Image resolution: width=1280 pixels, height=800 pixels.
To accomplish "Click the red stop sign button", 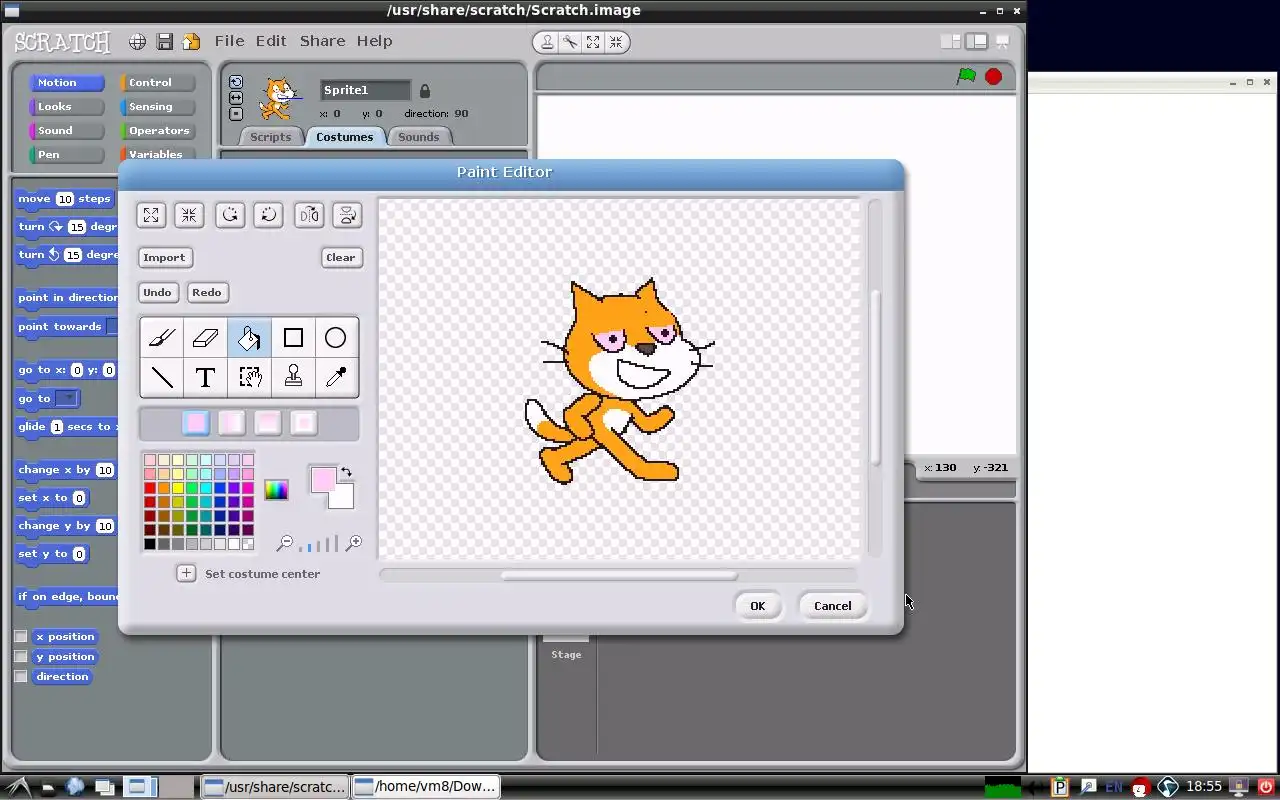I will tap(993, 77).
